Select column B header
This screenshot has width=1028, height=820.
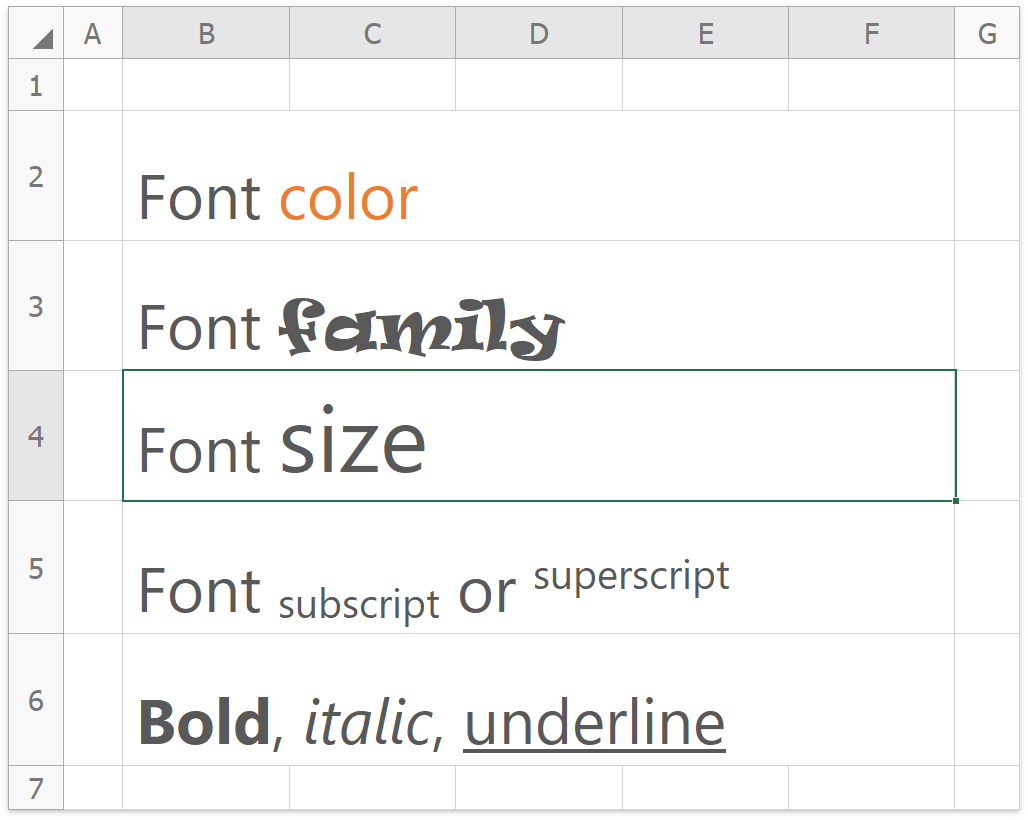[206, 34]
